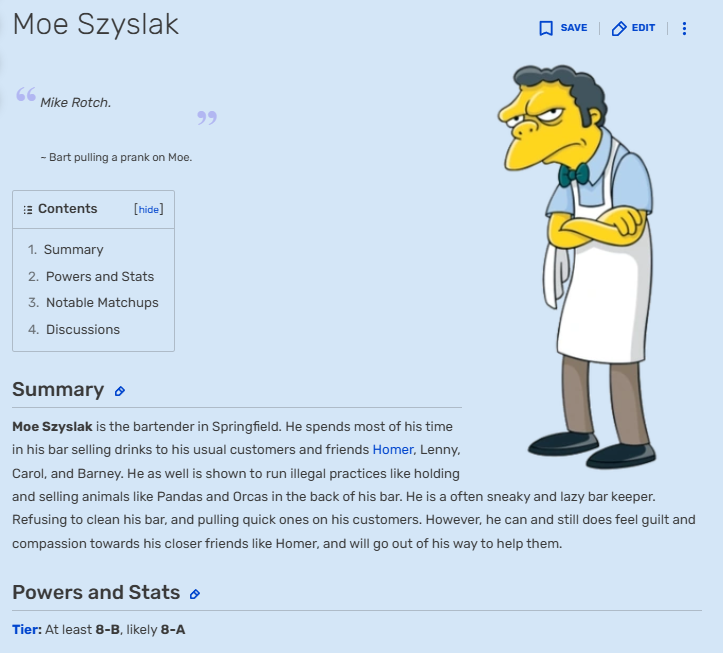723x653 pixels.
Task: Click the EDIT text button
Action: pyautogui.click(x=643, y=28)
